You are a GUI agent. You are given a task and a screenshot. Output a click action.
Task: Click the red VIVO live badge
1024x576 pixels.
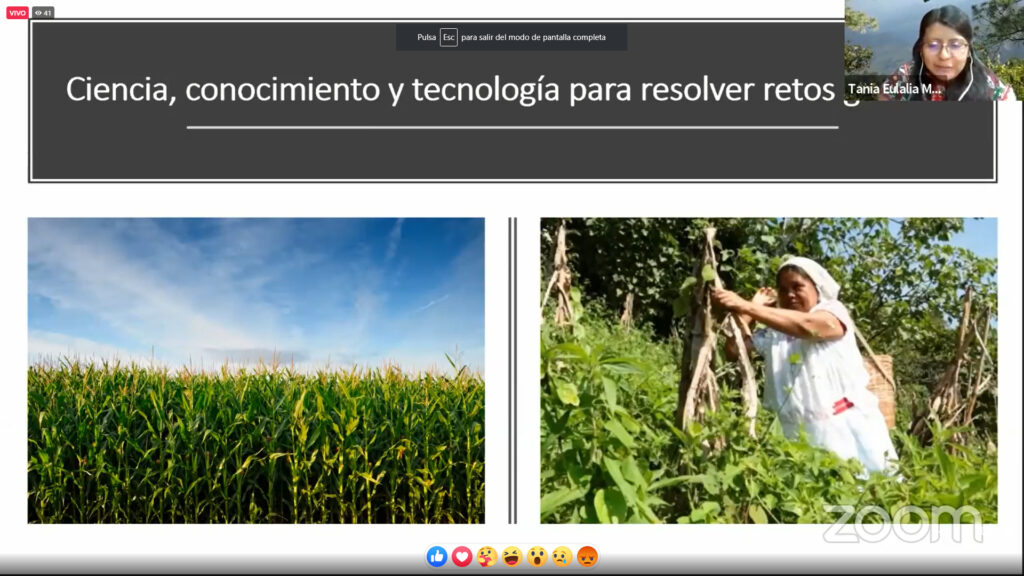[x=17, y=13]
